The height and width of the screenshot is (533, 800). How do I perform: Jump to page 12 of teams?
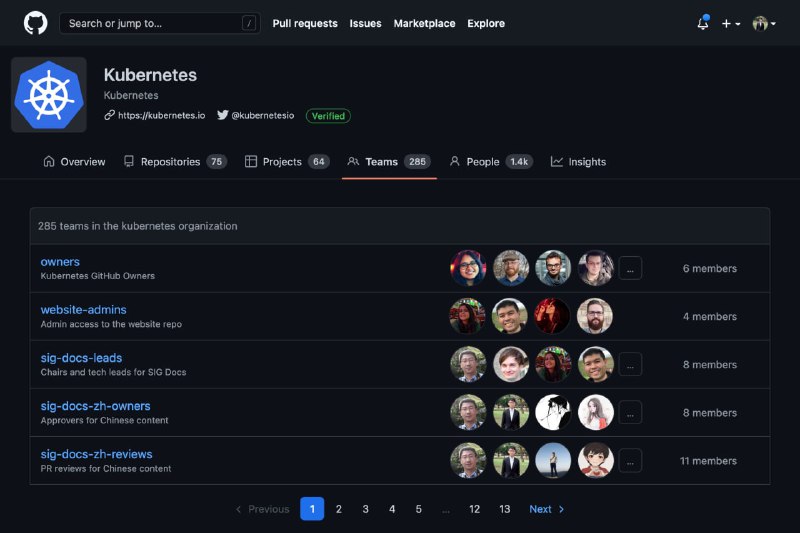pyautogui.click(x=474, y=509)
